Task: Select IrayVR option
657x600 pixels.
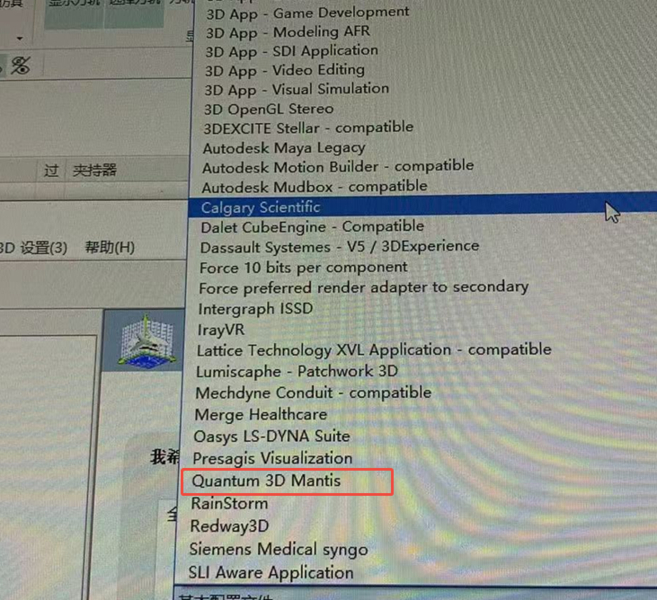Action: pos(221,330)
